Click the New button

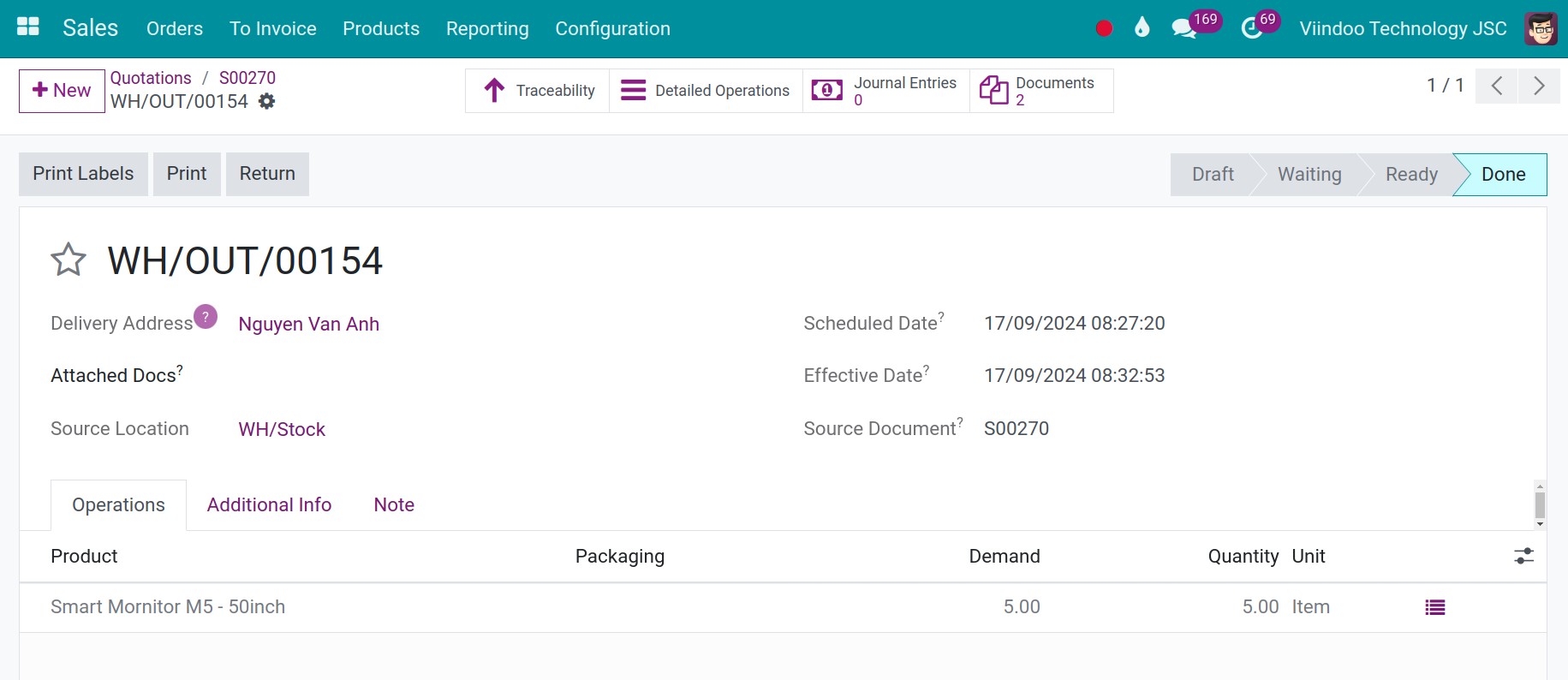[x=62, y=91]
